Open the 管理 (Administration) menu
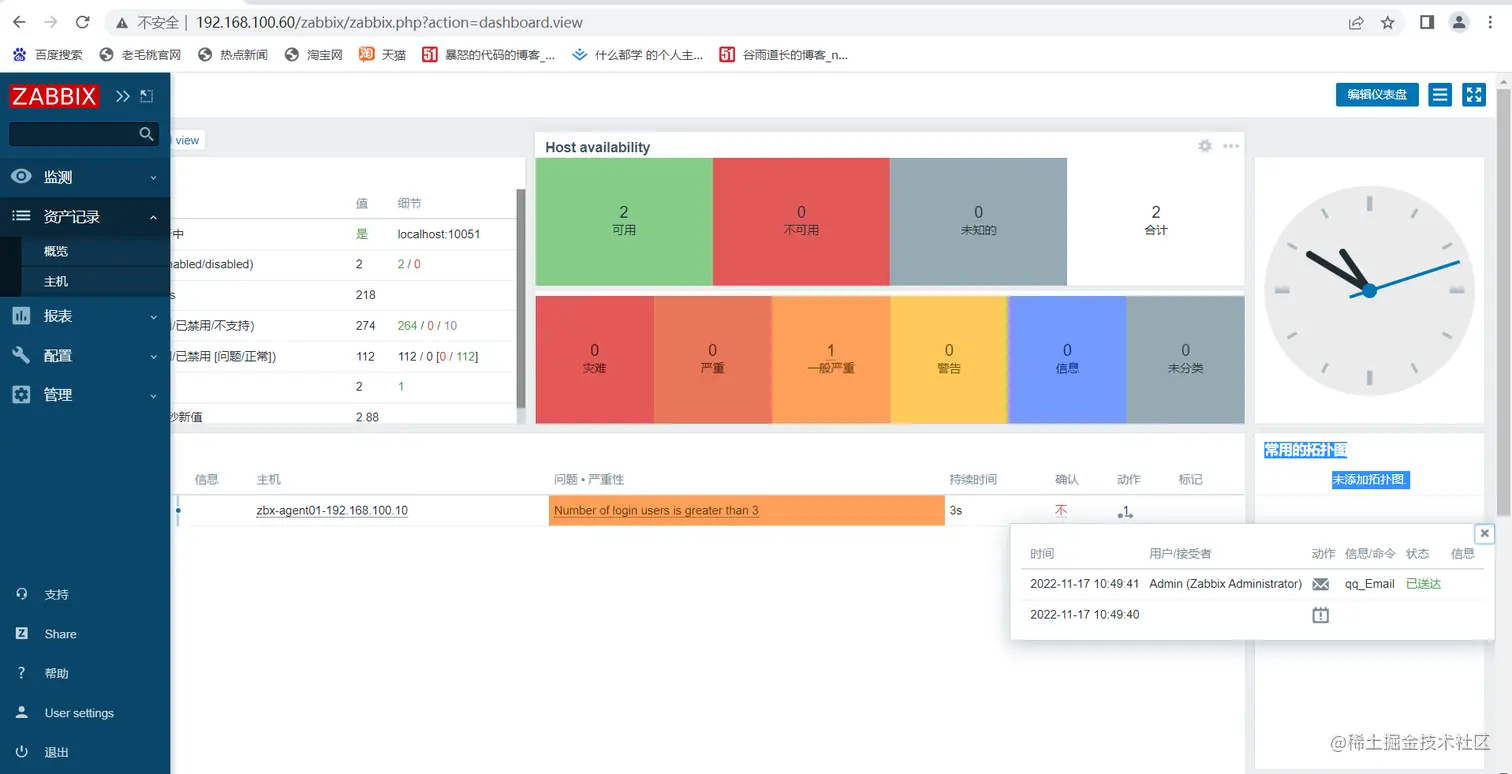This screenshot has height=774, width=1512. (x=85, y=395)
